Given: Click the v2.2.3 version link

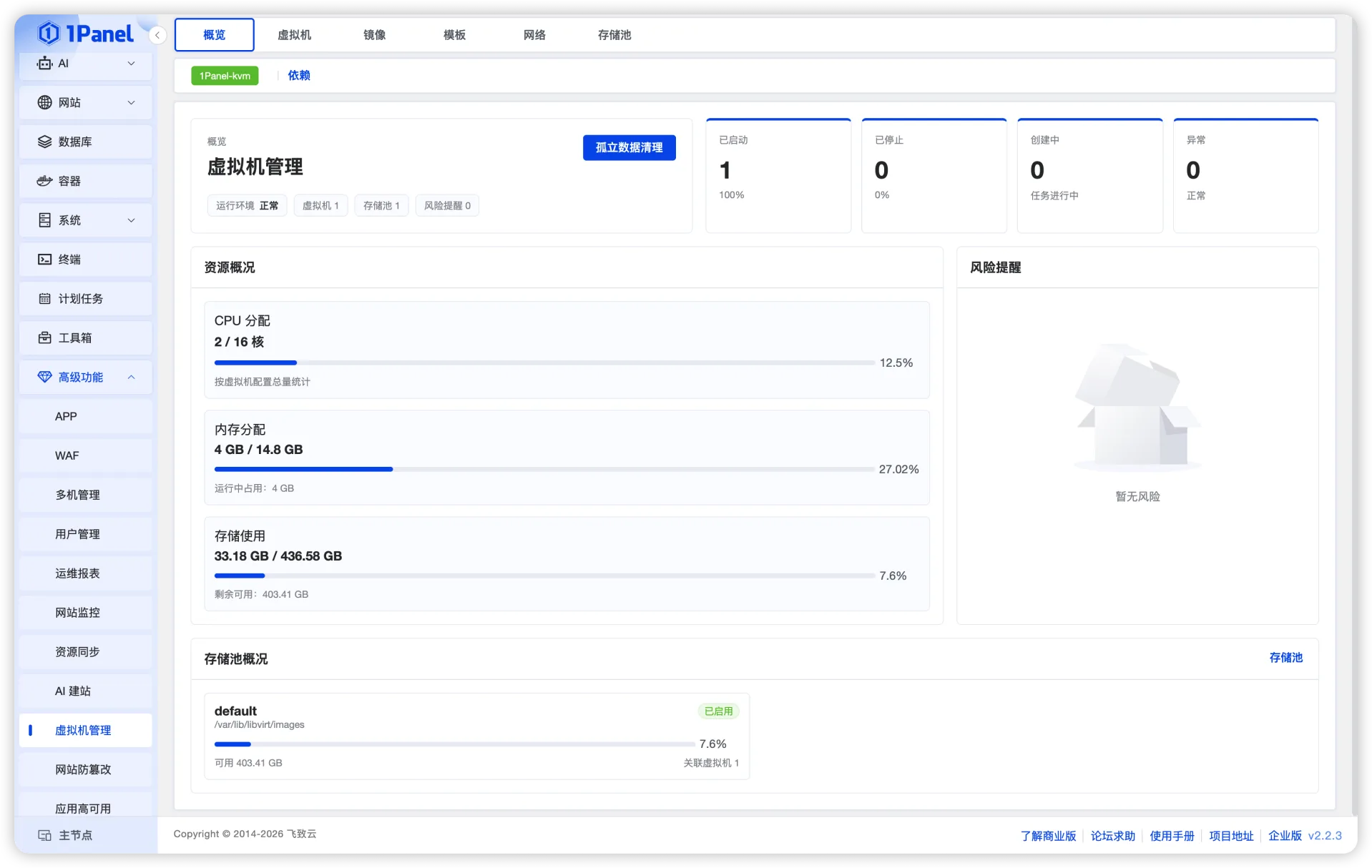Looking at the screenshot, I should click(1325, 836).
